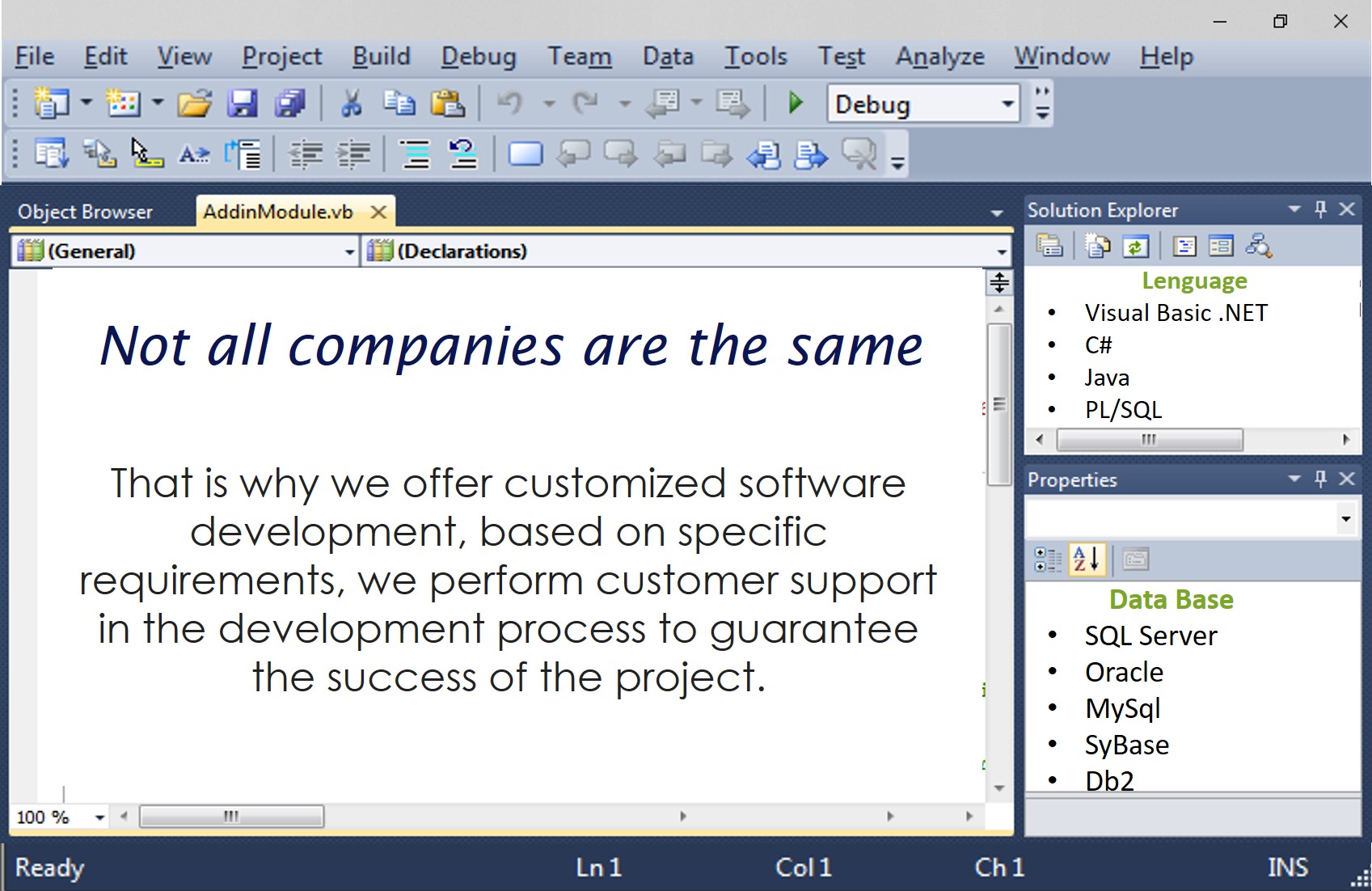The height and width of the screenshot is (891, 1372).
Task: Click the editor split bar above scrollbar
Action: pyautogui.click(x=999, y=282)
